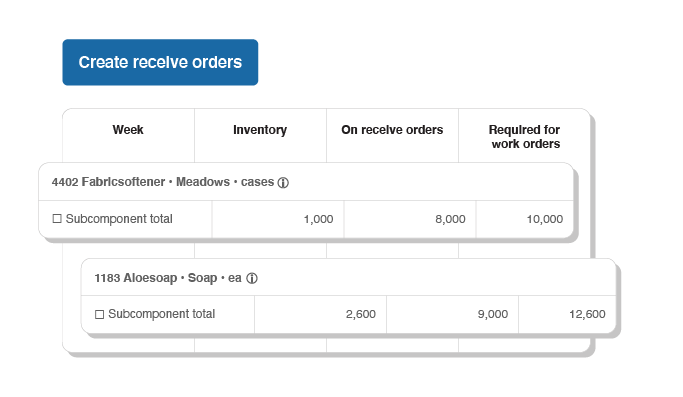Select the On receive orders column header

392,130
